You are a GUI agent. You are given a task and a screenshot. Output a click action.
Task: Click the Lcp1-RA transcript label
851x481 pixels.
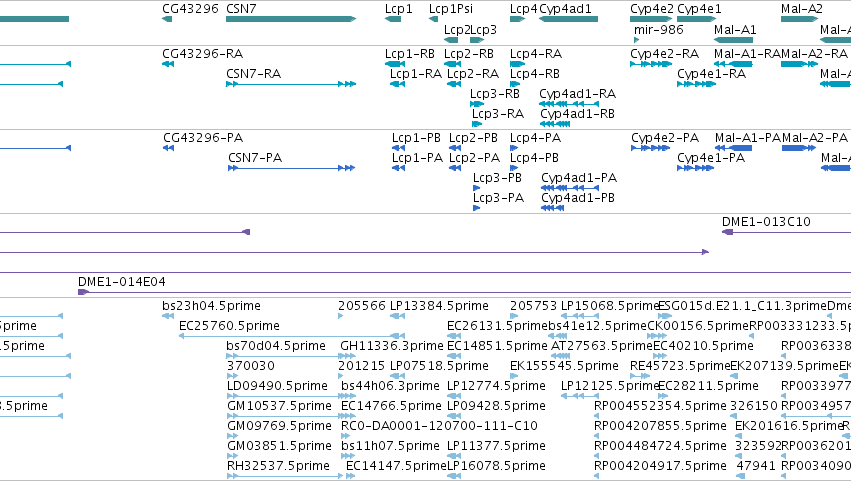pyautogui.click(x=416, y=74)
